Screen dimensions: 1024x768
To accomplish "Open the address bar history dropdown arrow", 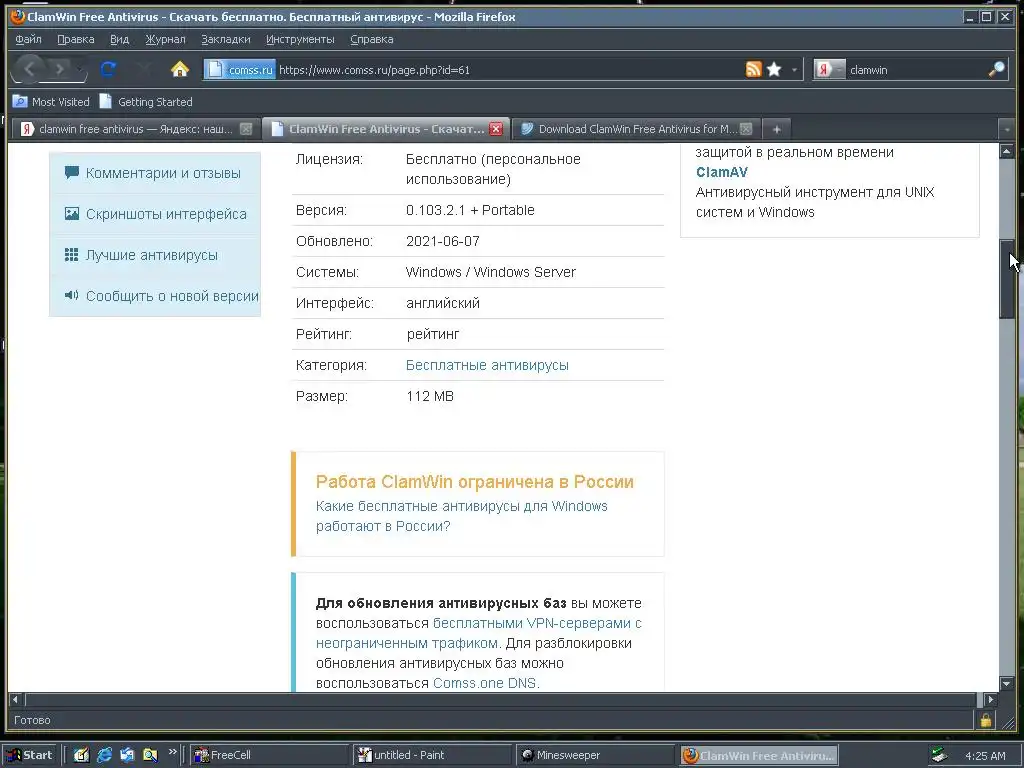I will pyautogui.click(x=794, y=69).
